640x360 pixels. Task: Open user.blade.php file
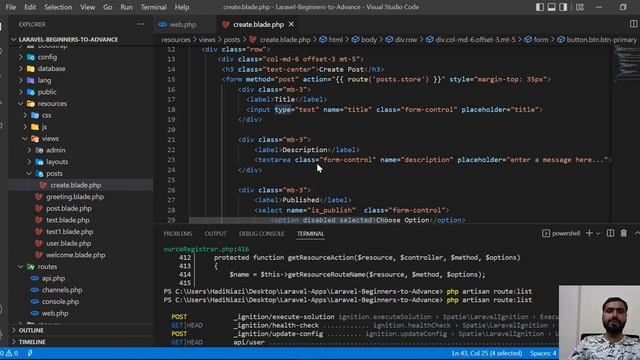pos(68,243)
